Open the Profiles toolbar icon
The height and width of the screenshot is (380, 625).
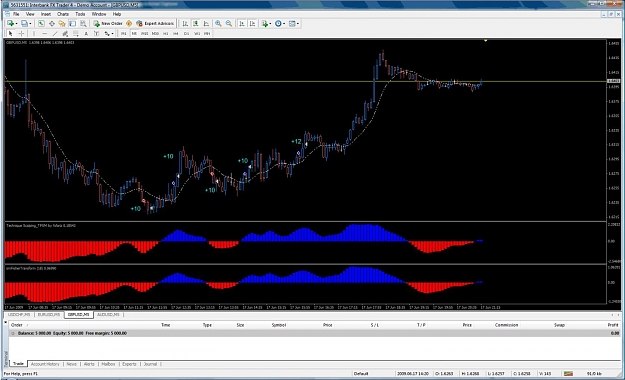pos(24,24)
